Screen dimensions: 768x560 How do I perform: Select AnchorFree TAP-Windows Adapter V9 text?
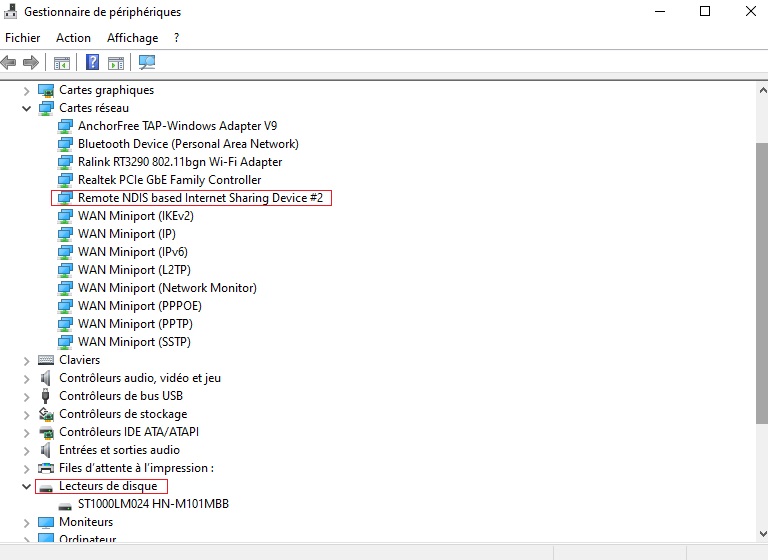(x=177, y=126)
